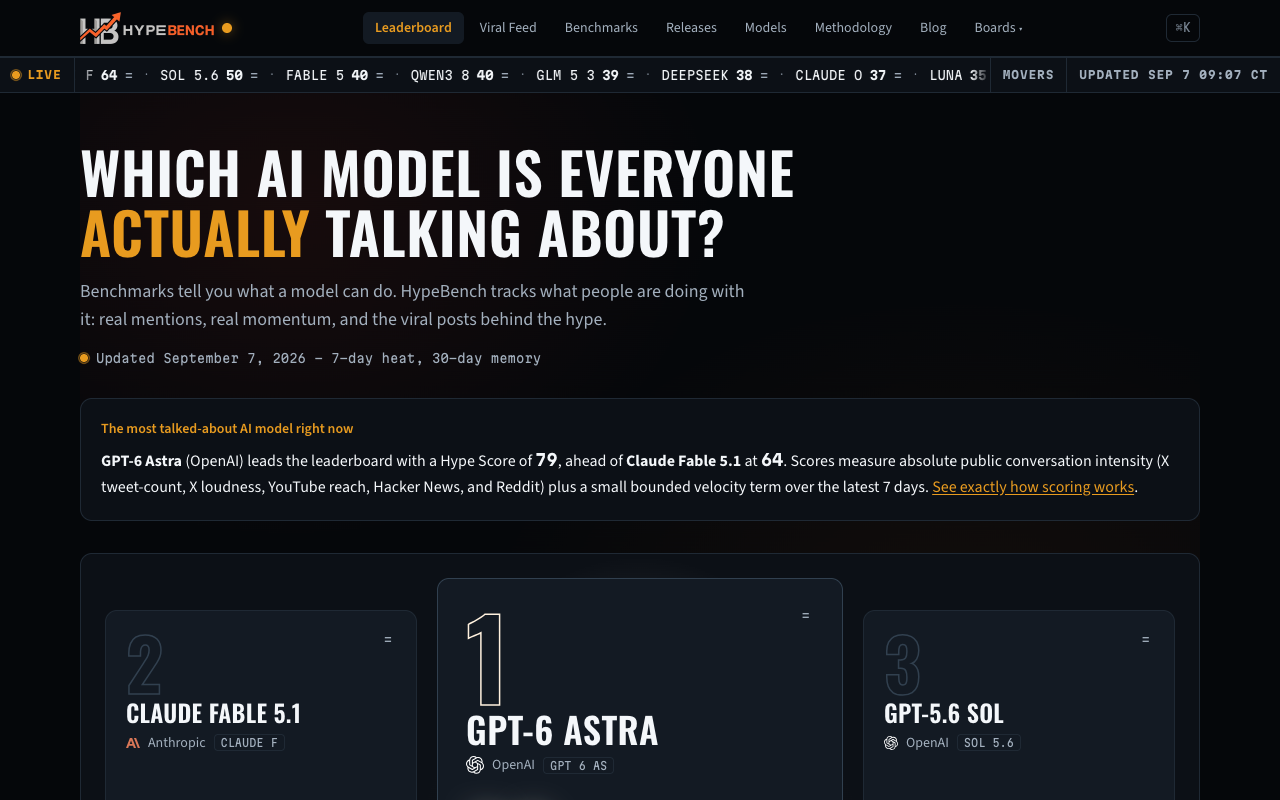The width and height of the screenshot is (1280, 800).
Task: Click the QWEN3 8 ticker entry
Action: click(460, 75)
